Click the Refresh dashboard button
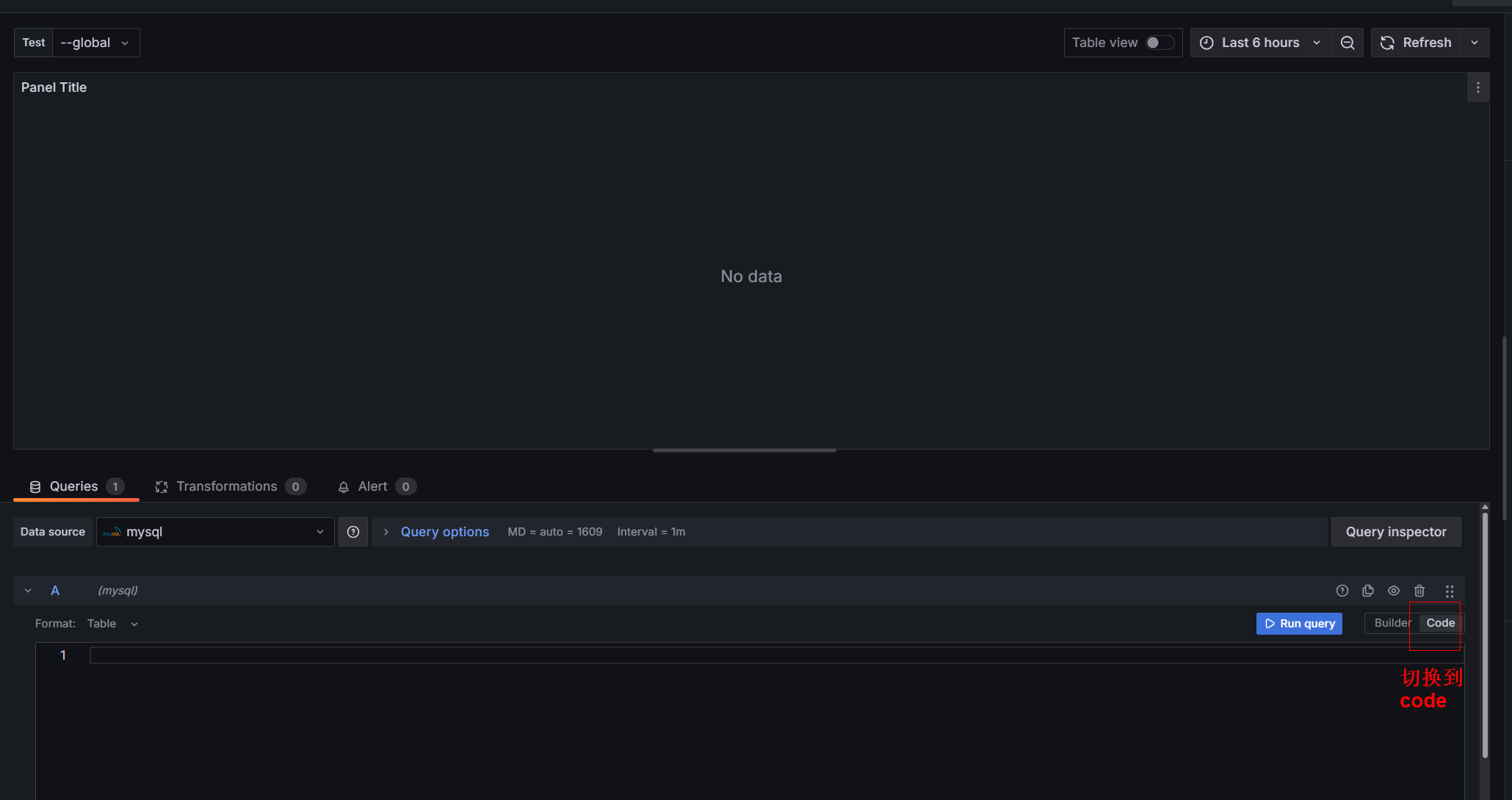Image resolution: width=1512 pixels, height=800 pixels. tap(1415, 43)
